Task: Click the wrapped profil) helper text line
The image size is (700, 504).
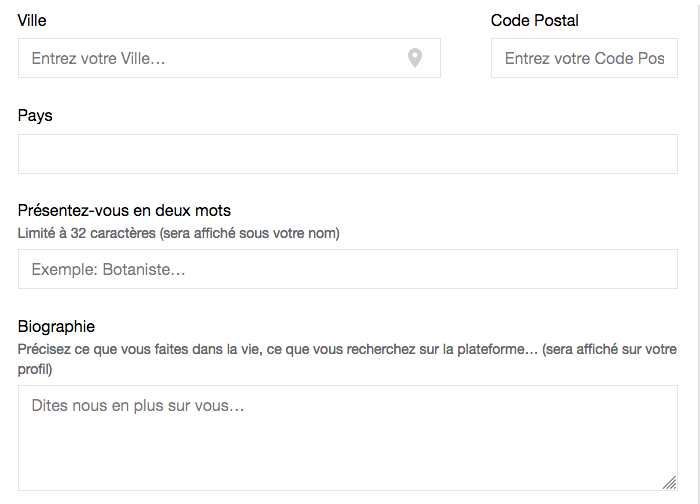Action: pos(35,369)
